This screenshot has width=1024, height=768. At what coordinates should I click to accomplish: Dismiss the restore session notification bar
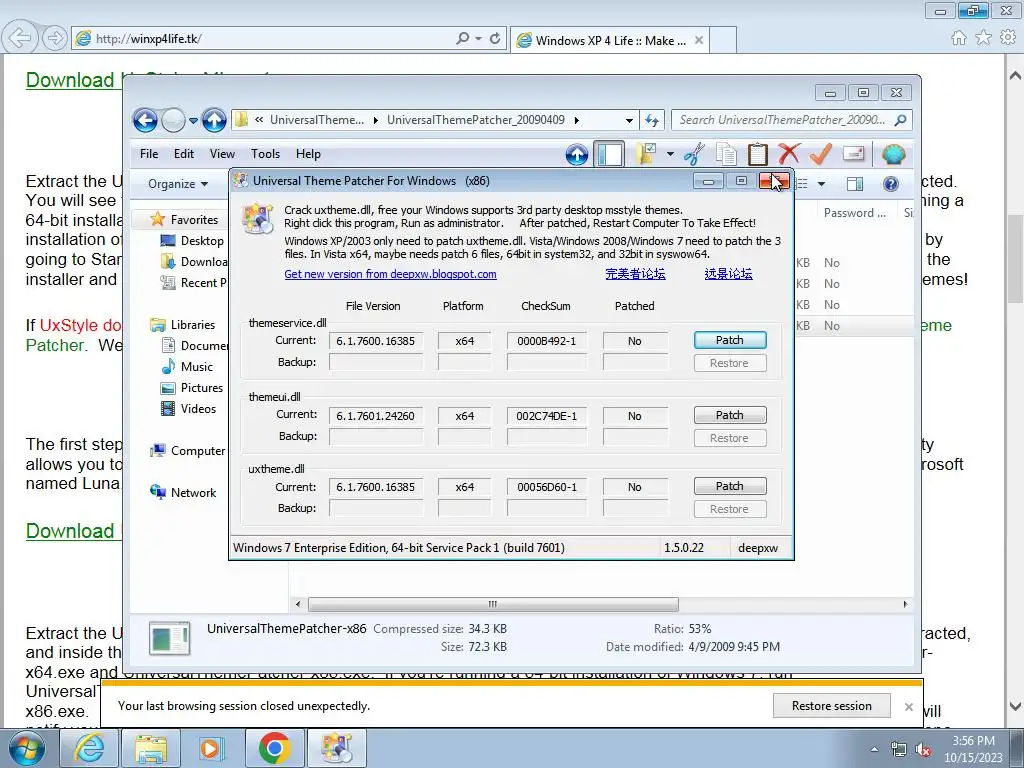908,707
